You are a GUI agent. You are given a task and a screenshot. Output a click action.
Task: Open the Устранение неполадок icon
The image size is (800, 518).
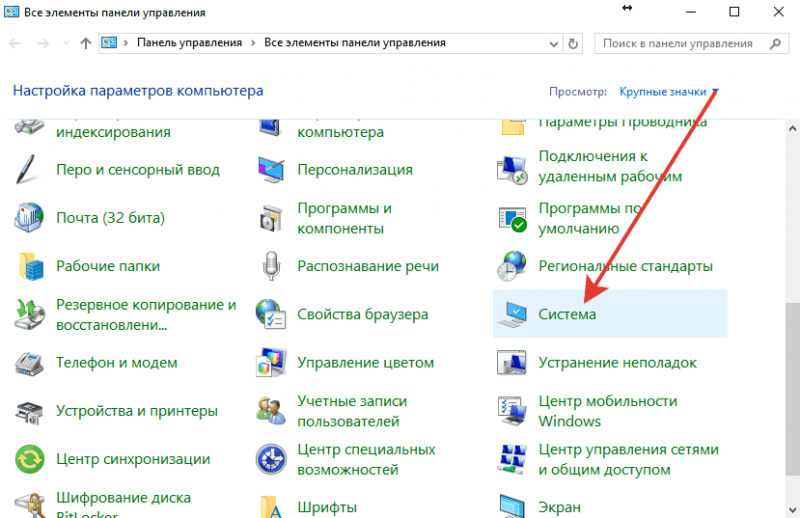[x=512, y=363]
